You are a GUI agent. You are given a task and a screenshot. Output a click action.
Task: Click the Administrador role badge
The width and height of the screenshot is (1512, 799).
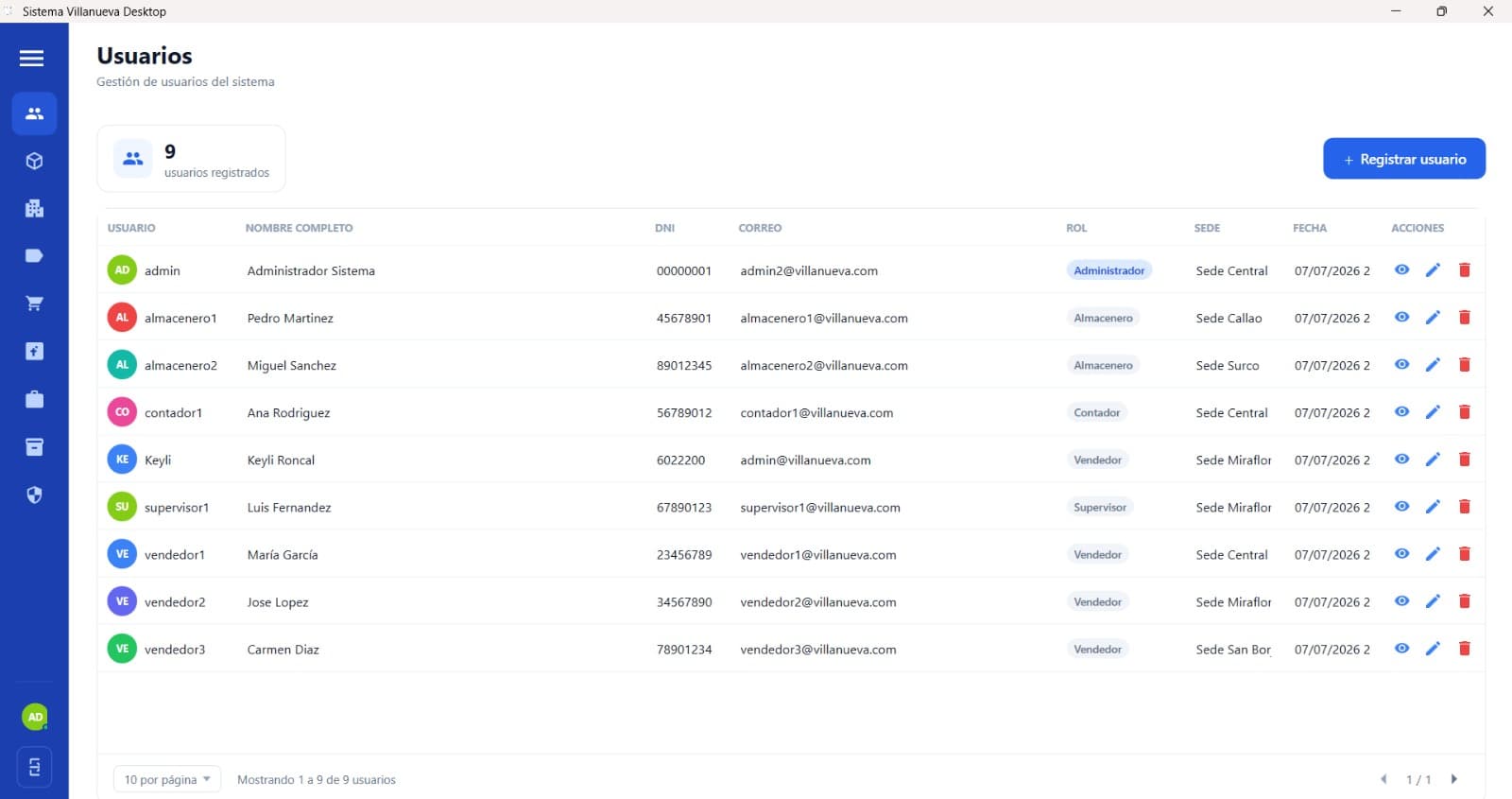click(x=1109, y=270)
